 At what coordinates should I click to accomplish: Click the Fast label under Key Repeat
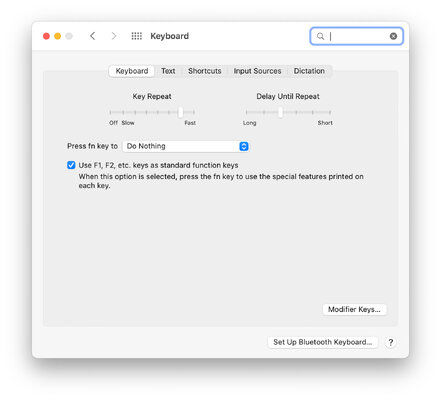190,123
